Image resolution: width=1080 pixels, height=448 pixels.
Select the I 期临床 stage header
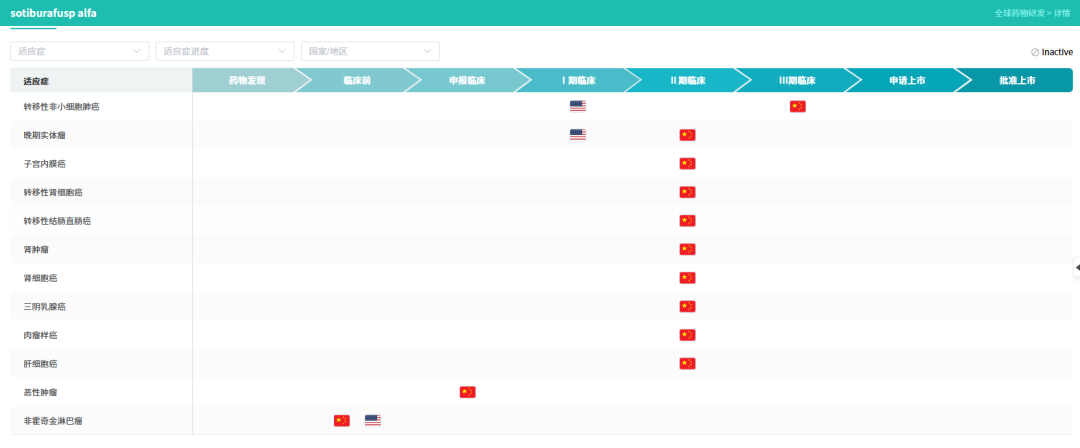(x=577, y=80)
